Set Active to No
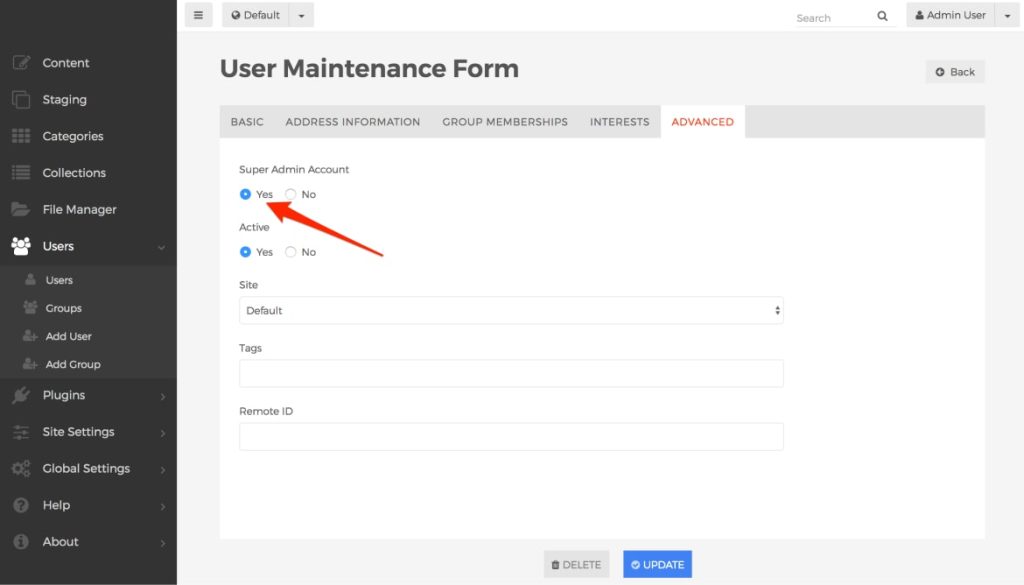This screenshot has width=1024, height=585. (x=290, y=252)
